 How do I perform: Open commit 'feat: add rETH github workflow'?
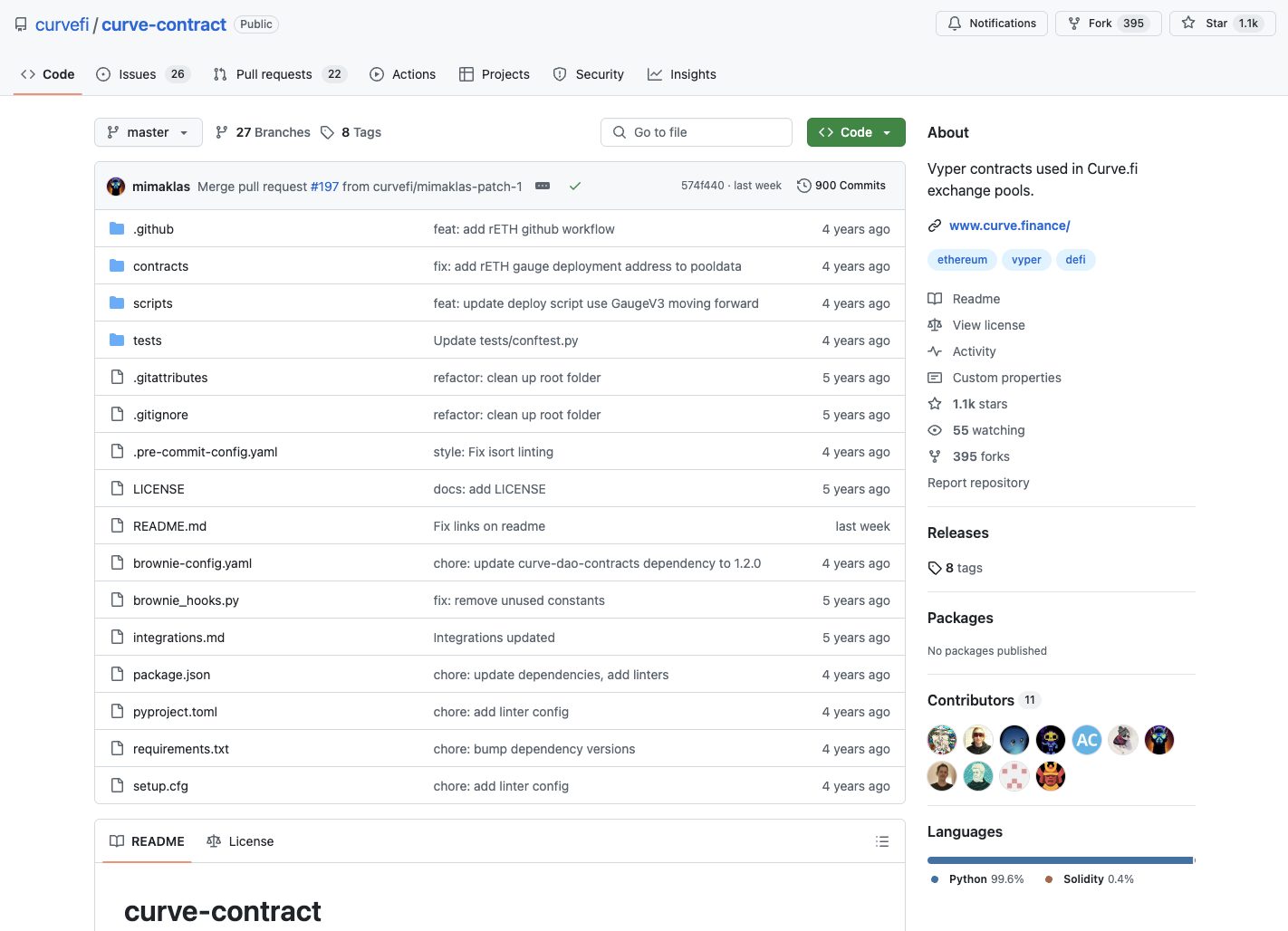pos(524,229)
